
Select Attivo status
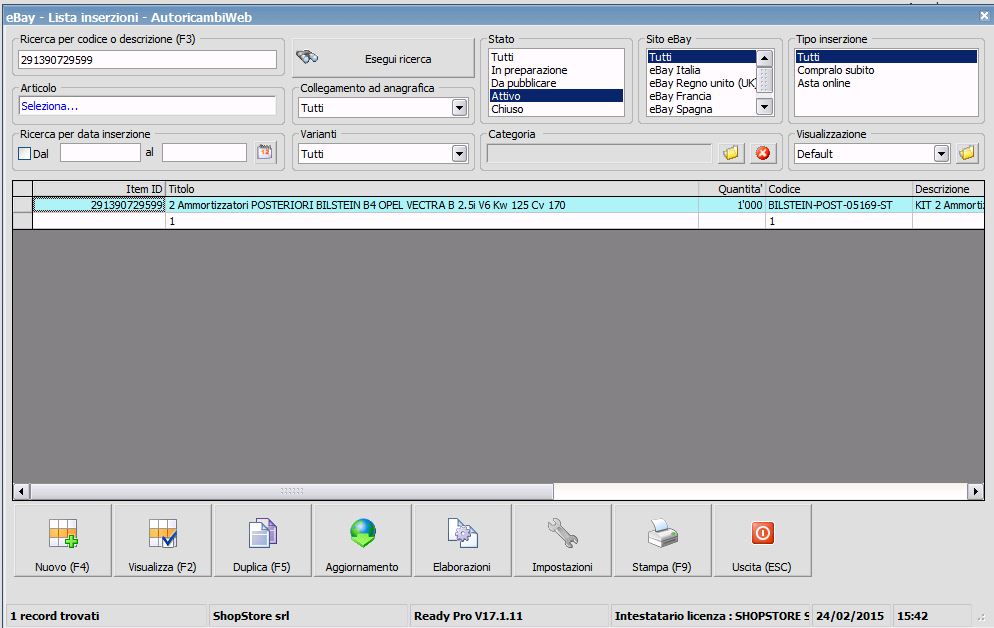pyautogui.click(x=556, y=96)
